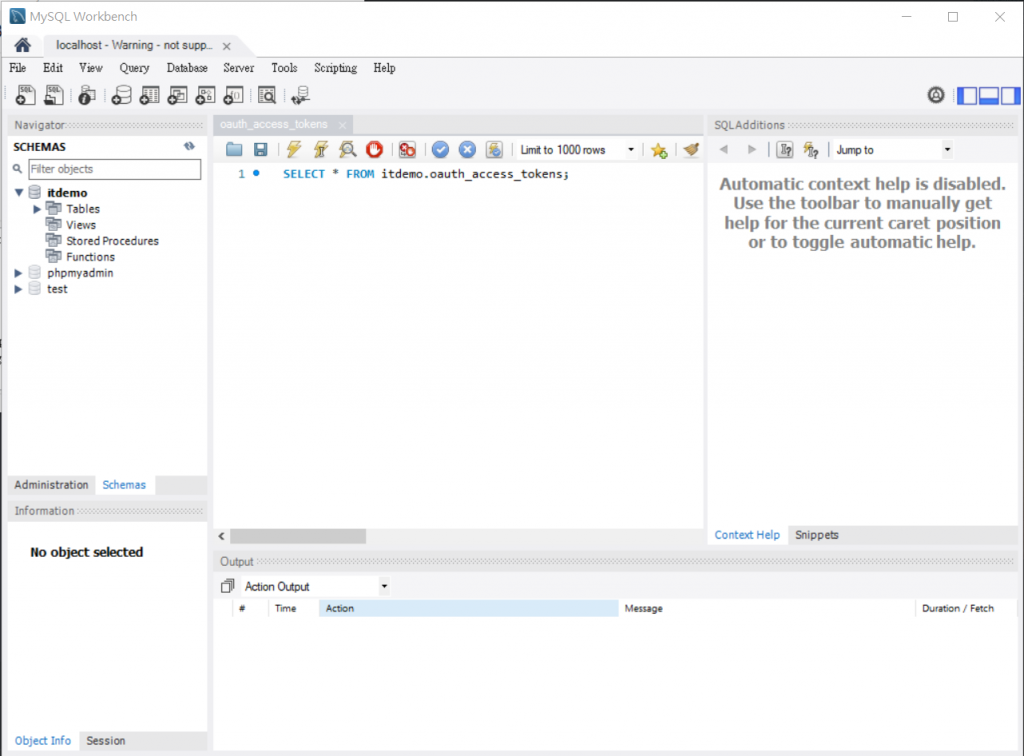Beautify the SQL with broom icon
Image resolution: width=1024 pixels, height=756 pixels.
691,150
